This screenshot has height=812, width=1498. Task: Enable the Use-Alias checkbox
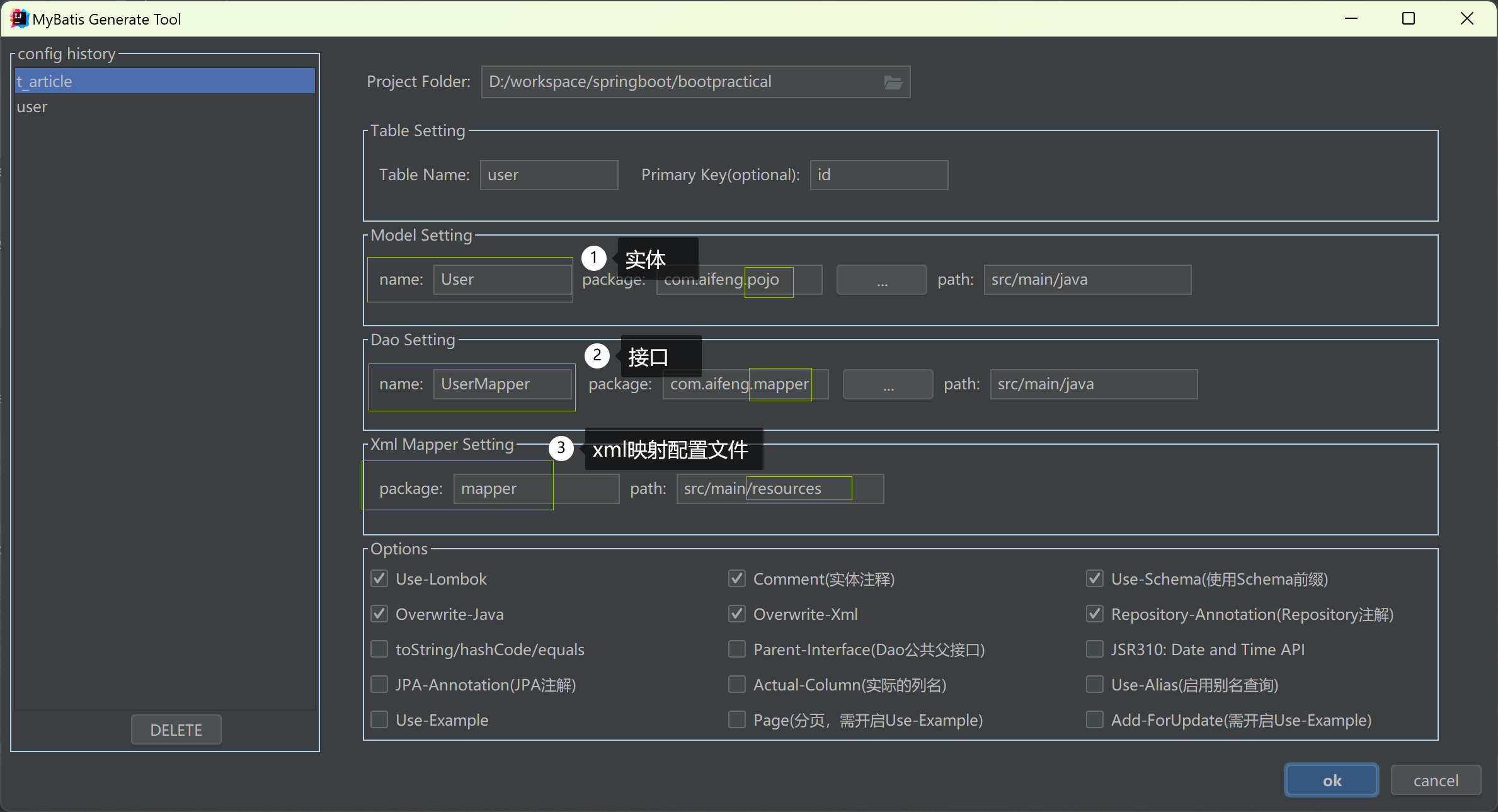click(1095, 685)
